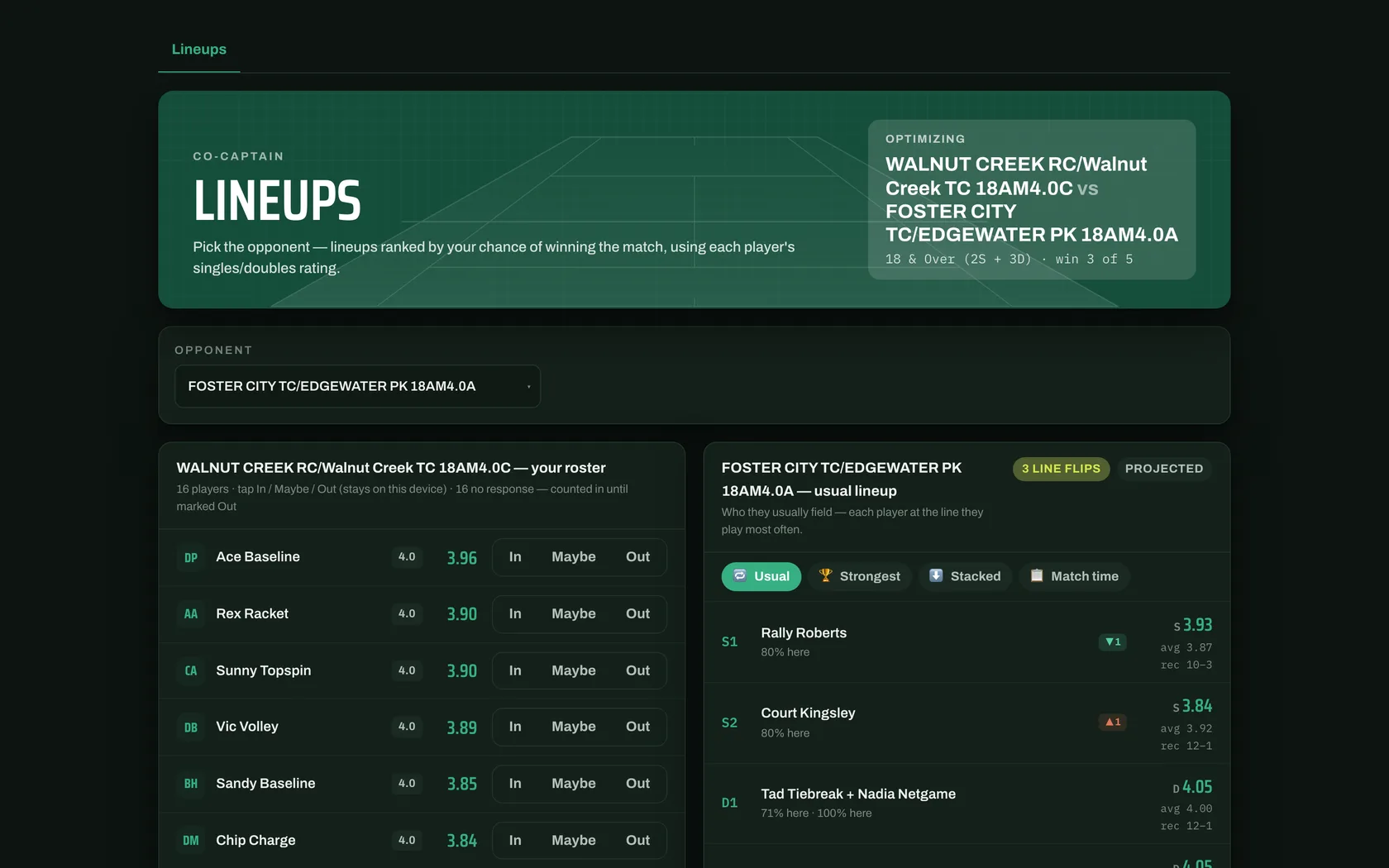This screenshot has width=1389, height=868.
Task: Mark Rex Racket as Out
Action: click(x=637, y=614)
